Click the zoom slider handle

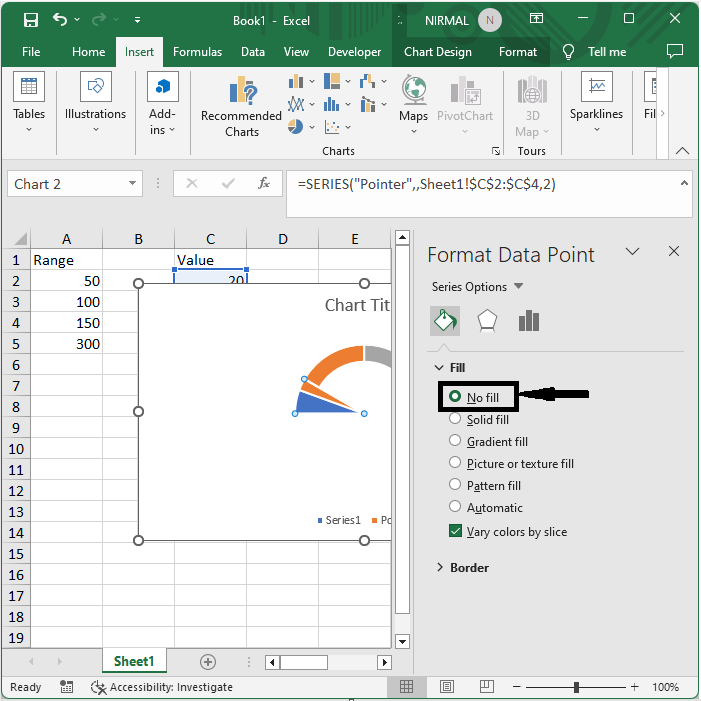(576, 687)
